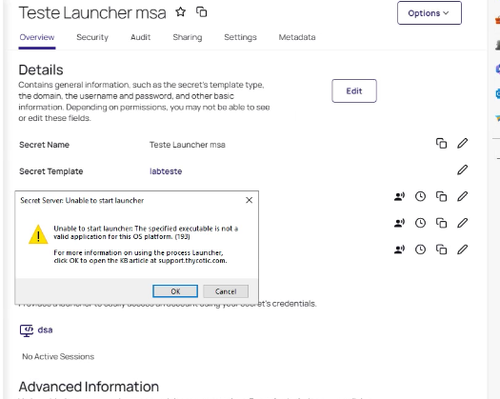Edit Secret Template with pencil icon
The height and width of the screenshot is (399, 500).
tap(462, 170)
